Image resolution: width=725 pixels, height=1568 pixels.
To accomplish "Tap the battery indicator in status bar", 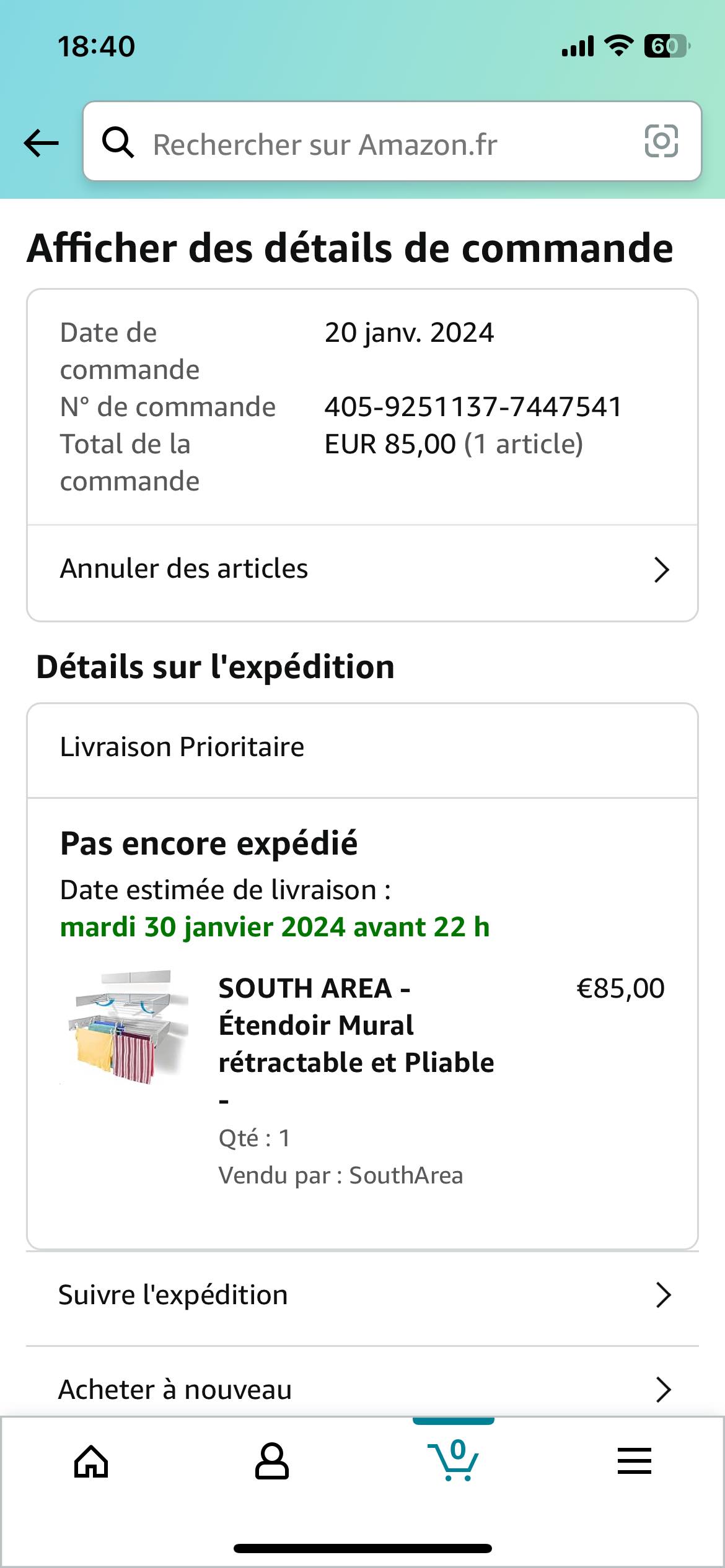I will pyautogui.click(x=666, y=46).
